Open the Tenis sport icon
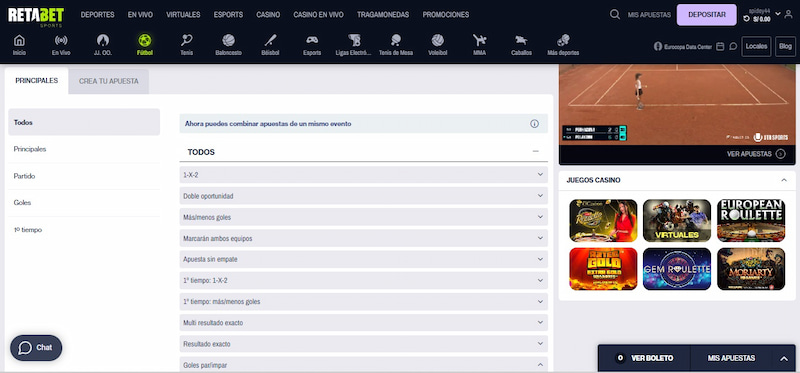 click(x=187, y=40)
